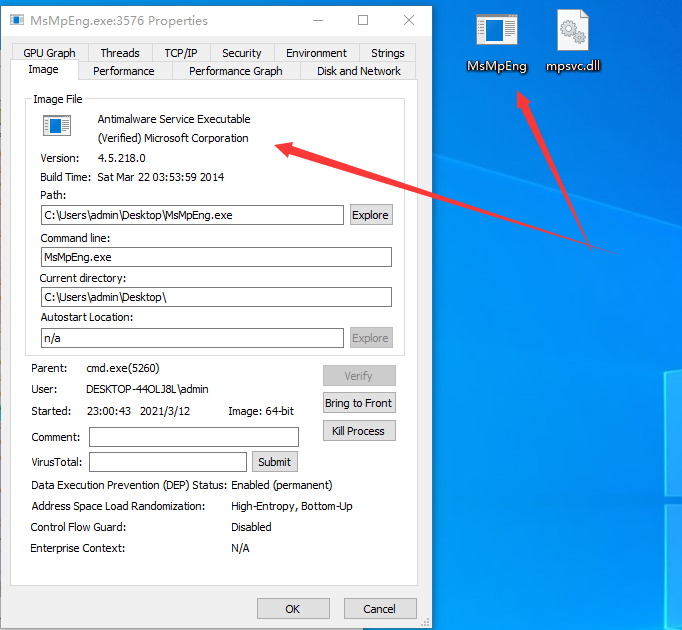Screen dimensions: 682x630
Task: Click the parent process 'cmd.exe(5260)' text
Action: click(x=123, y=368)
